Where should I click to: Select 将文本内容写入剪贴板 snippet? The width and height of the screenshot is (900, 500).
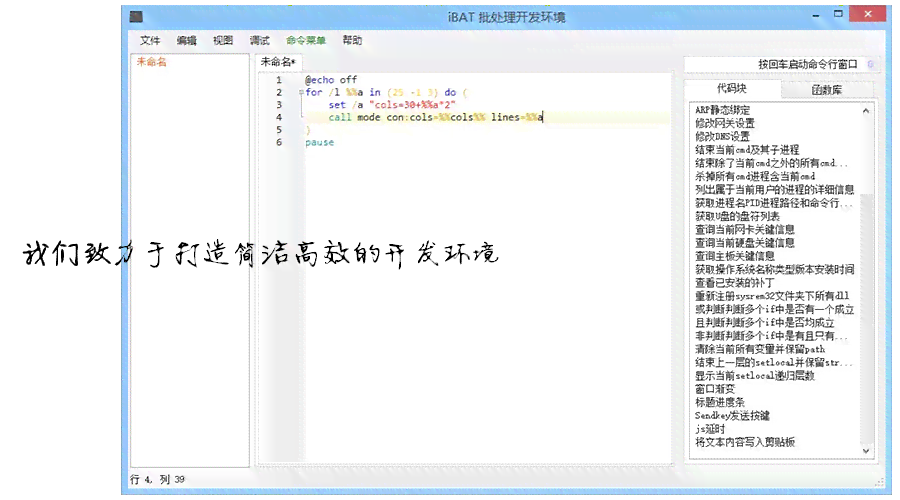pos(745,442)
